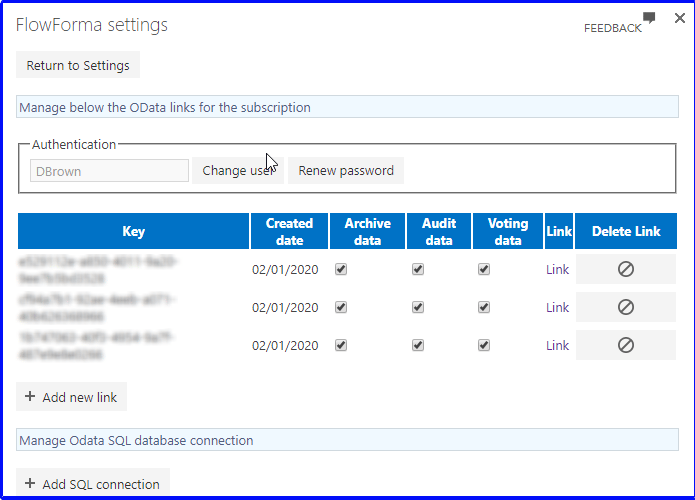The image size is (695, 500).
Task: Click the Created date column header
Action: tap(289, 231)
